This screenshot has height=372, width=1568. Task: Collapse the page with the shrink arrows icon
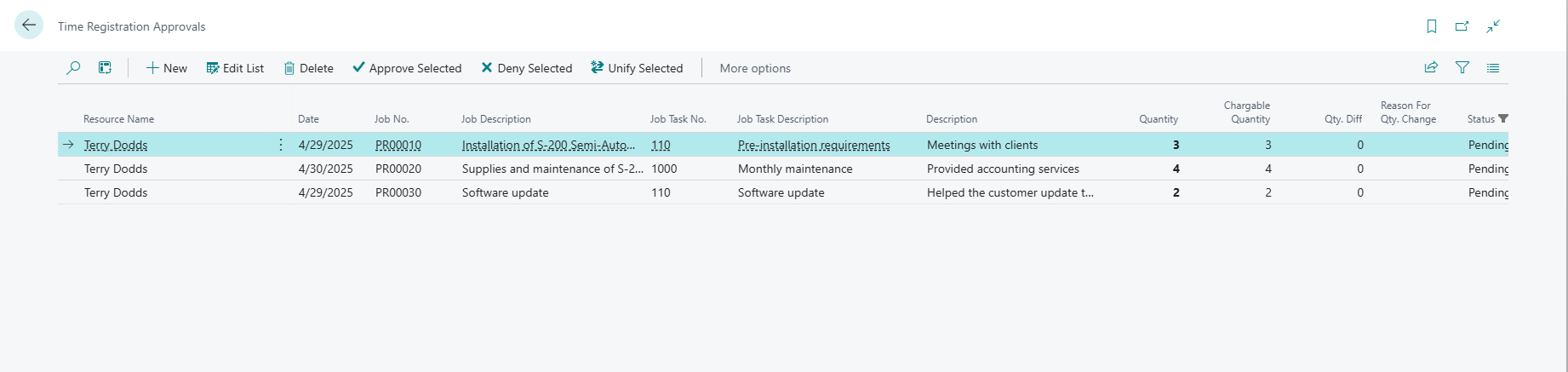point(1493,26)
